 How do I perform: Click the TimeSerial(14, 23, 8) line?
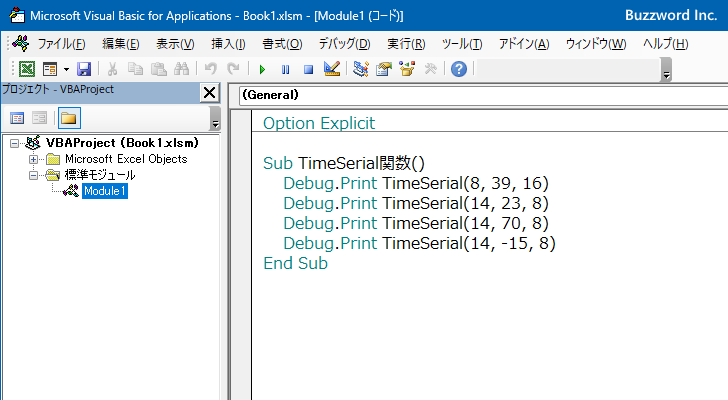[x=416, y=203]
